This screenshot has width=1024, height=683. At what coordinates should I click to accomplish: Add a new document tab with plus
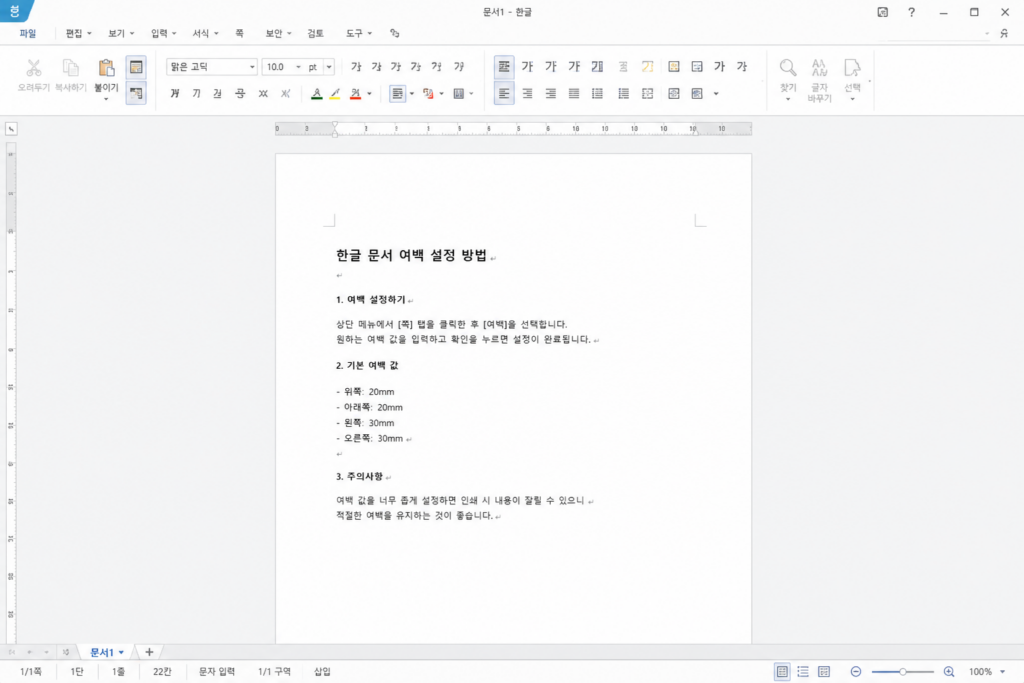tap(149, 652)
